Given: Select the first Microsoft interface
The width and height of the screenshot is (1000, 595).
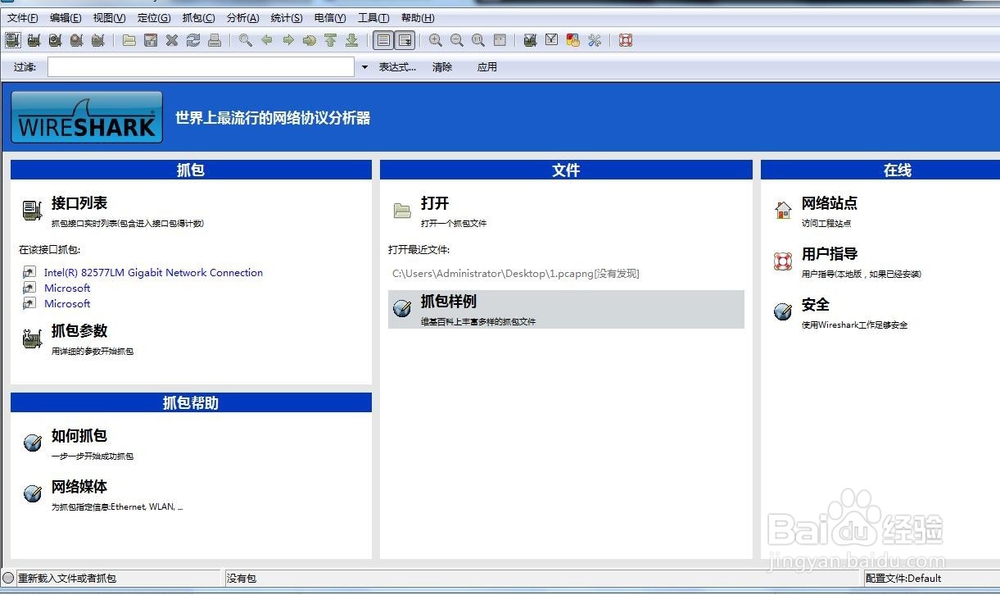Looking at the screenshot, I should pos(67,288).
